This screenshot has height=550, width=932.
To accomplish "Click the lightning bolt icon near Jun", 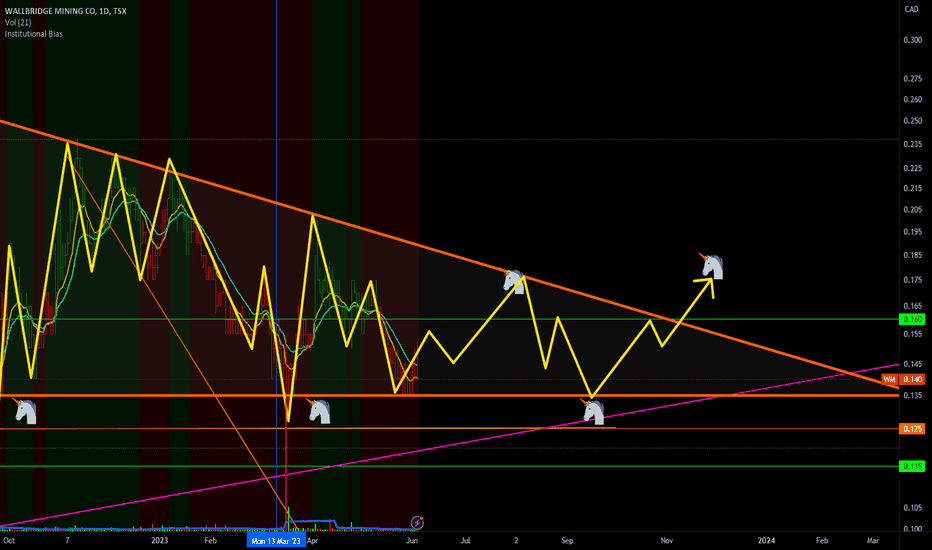I will 417,523.
